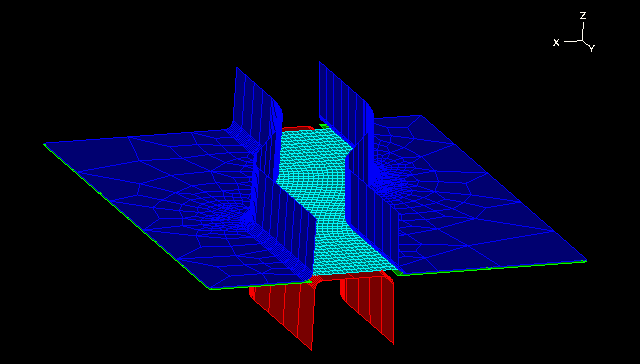Screen dimensions: 640x364
Task: Click the Z axis label on triad
Action: pos(583,16)
